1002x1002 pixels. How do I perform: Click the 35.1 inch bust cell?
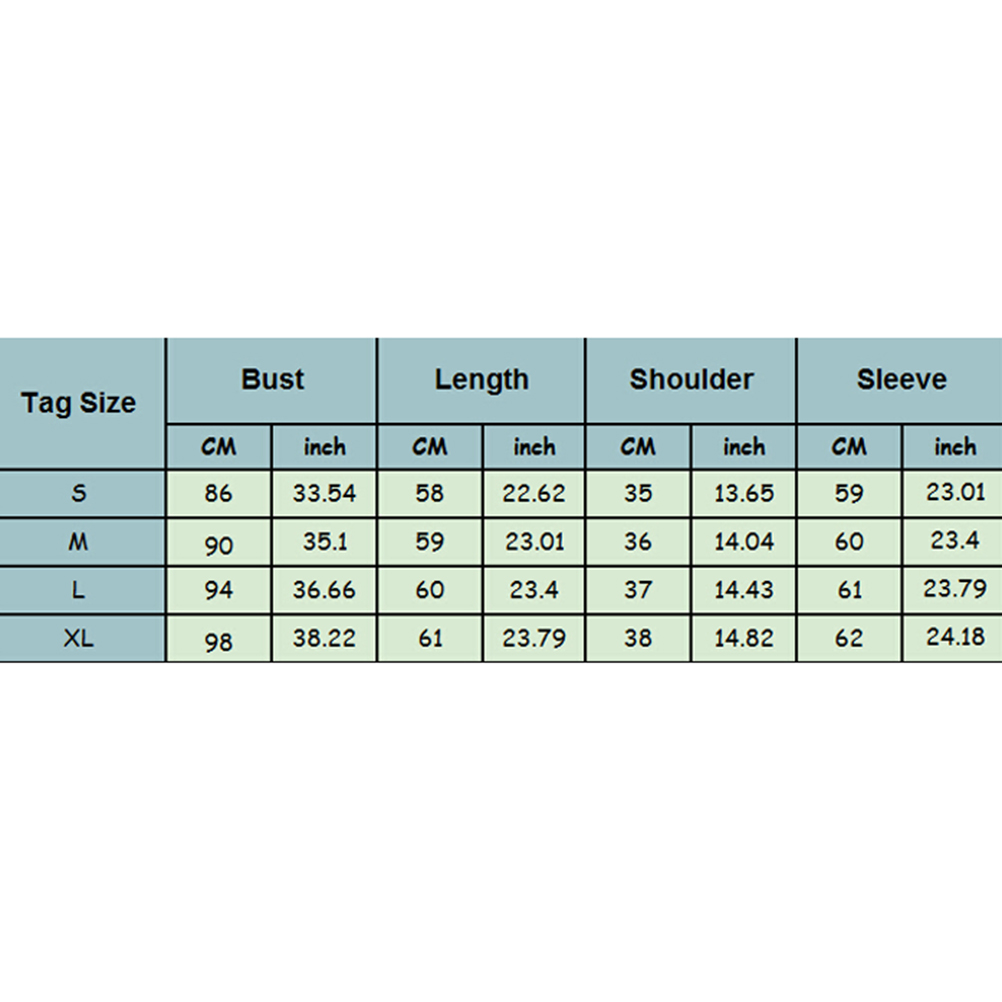pos(324,542)
